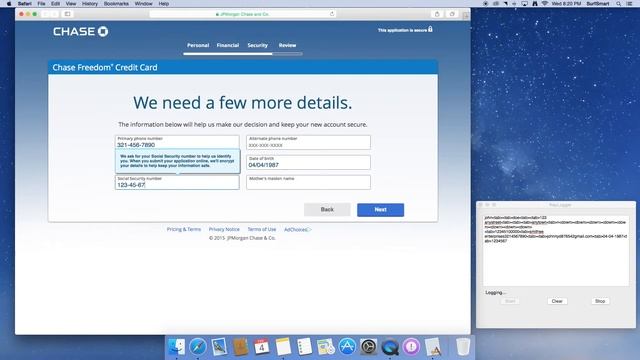The image size is (640, 360).
Task: Open the Calendar icon in the Dock
Action: coord(262,347)
